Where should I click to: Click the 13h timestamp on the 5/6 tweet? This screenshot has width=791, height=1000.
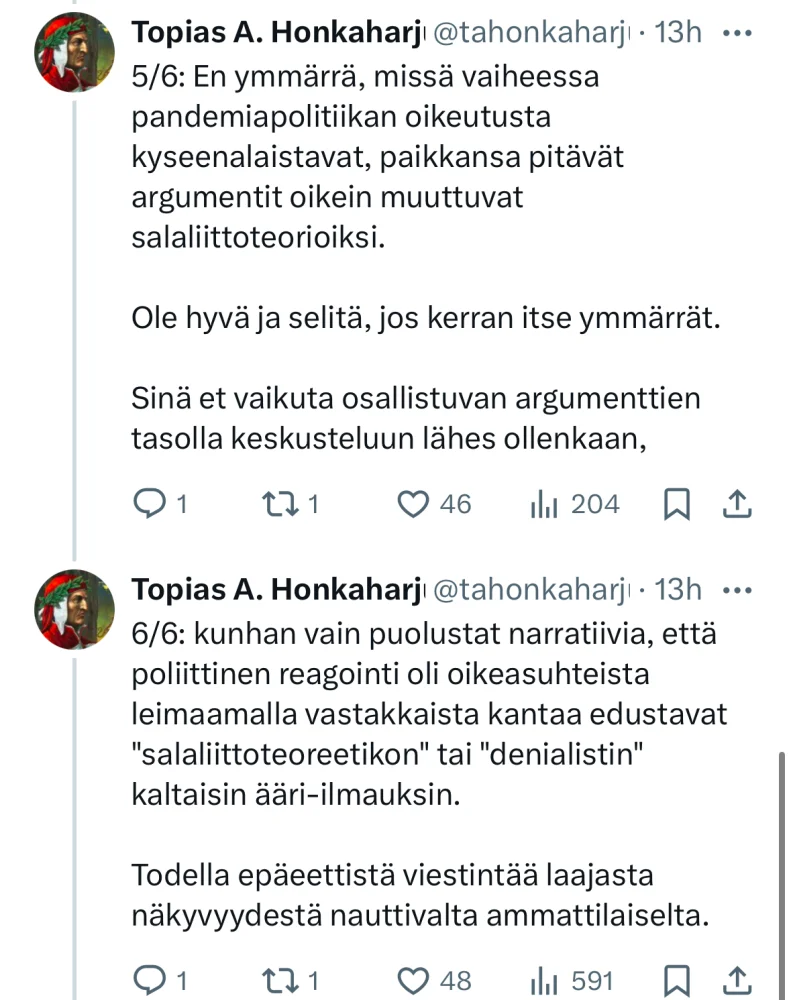680,33
